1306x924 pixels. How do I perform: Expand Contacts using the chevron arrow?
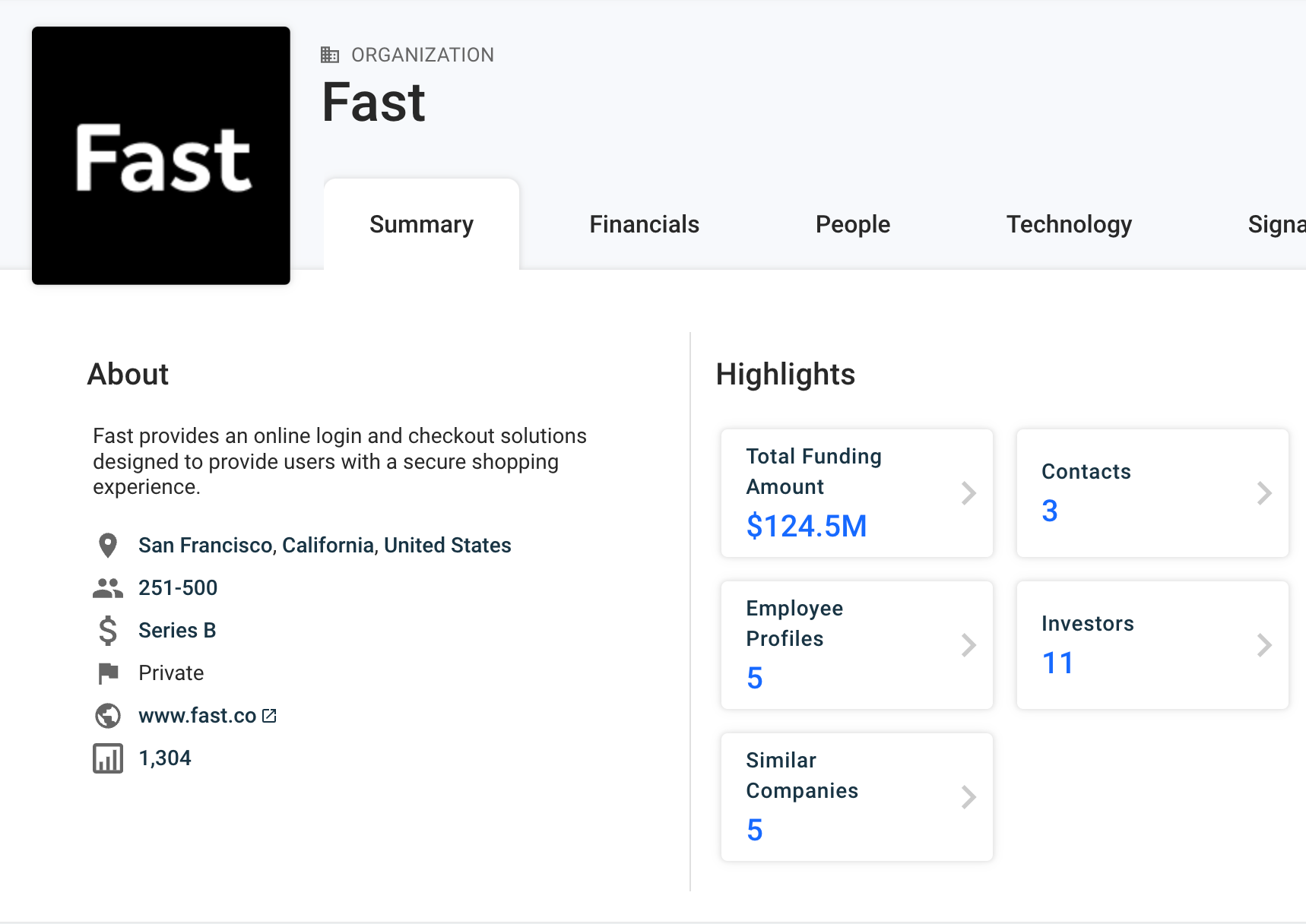(x=1264, y=493)
